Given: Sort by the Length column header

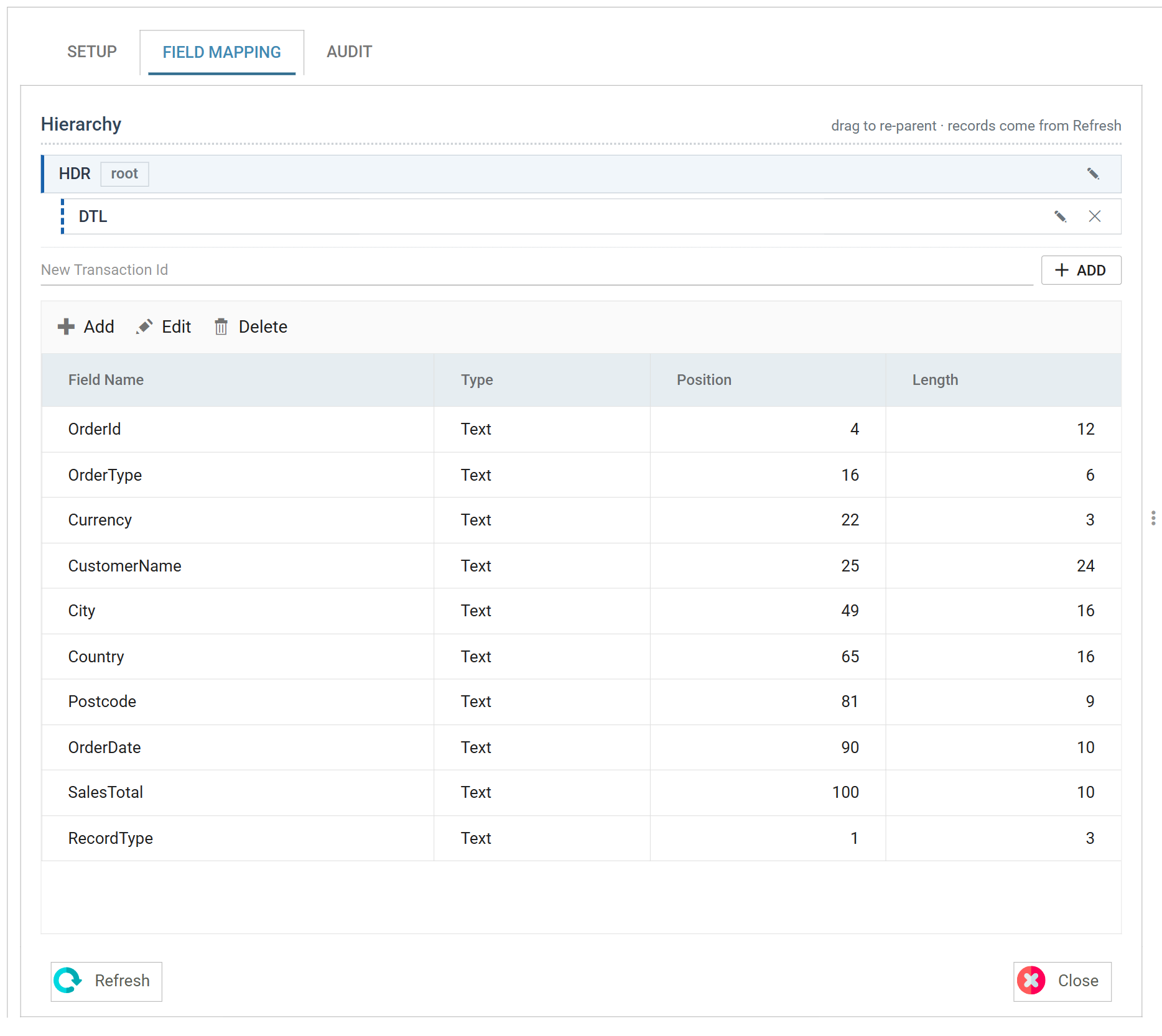Looking at the screenshot, I should tap(1003, 380).
